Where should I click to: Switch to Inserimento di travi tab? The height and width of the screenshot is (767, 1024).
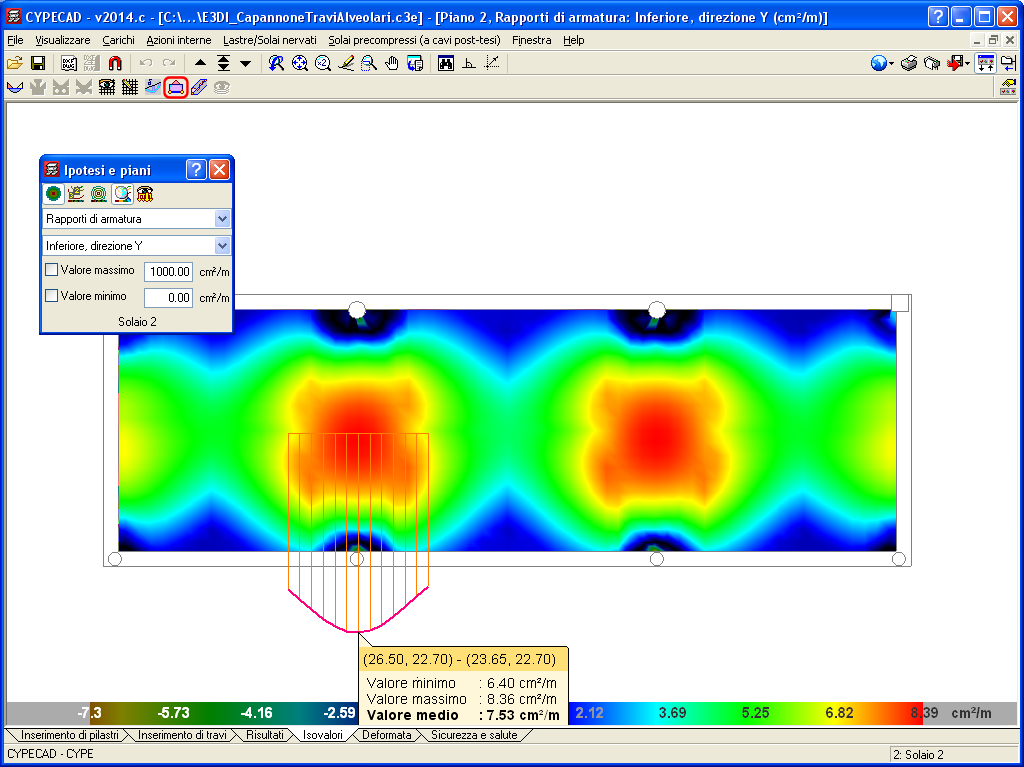click(182, 735)
